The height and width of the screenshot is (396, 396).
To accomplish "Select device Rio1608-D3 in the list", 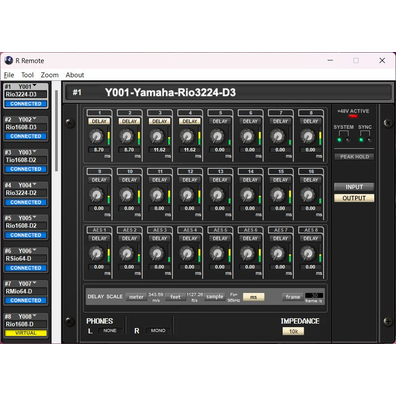I will point(26,127).
